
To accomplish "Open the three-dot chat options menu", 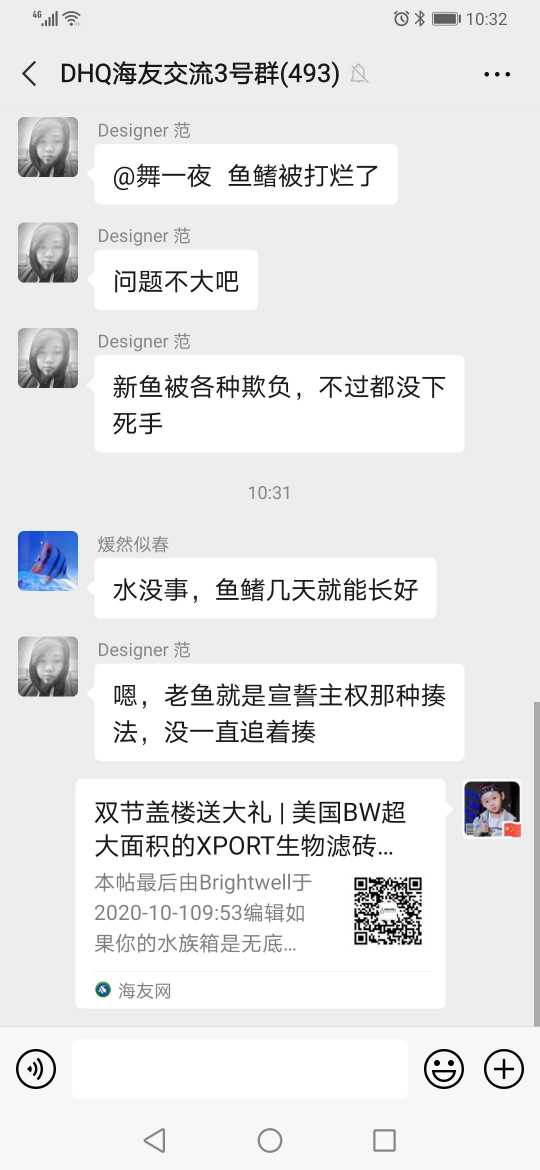I will point(497,74).
